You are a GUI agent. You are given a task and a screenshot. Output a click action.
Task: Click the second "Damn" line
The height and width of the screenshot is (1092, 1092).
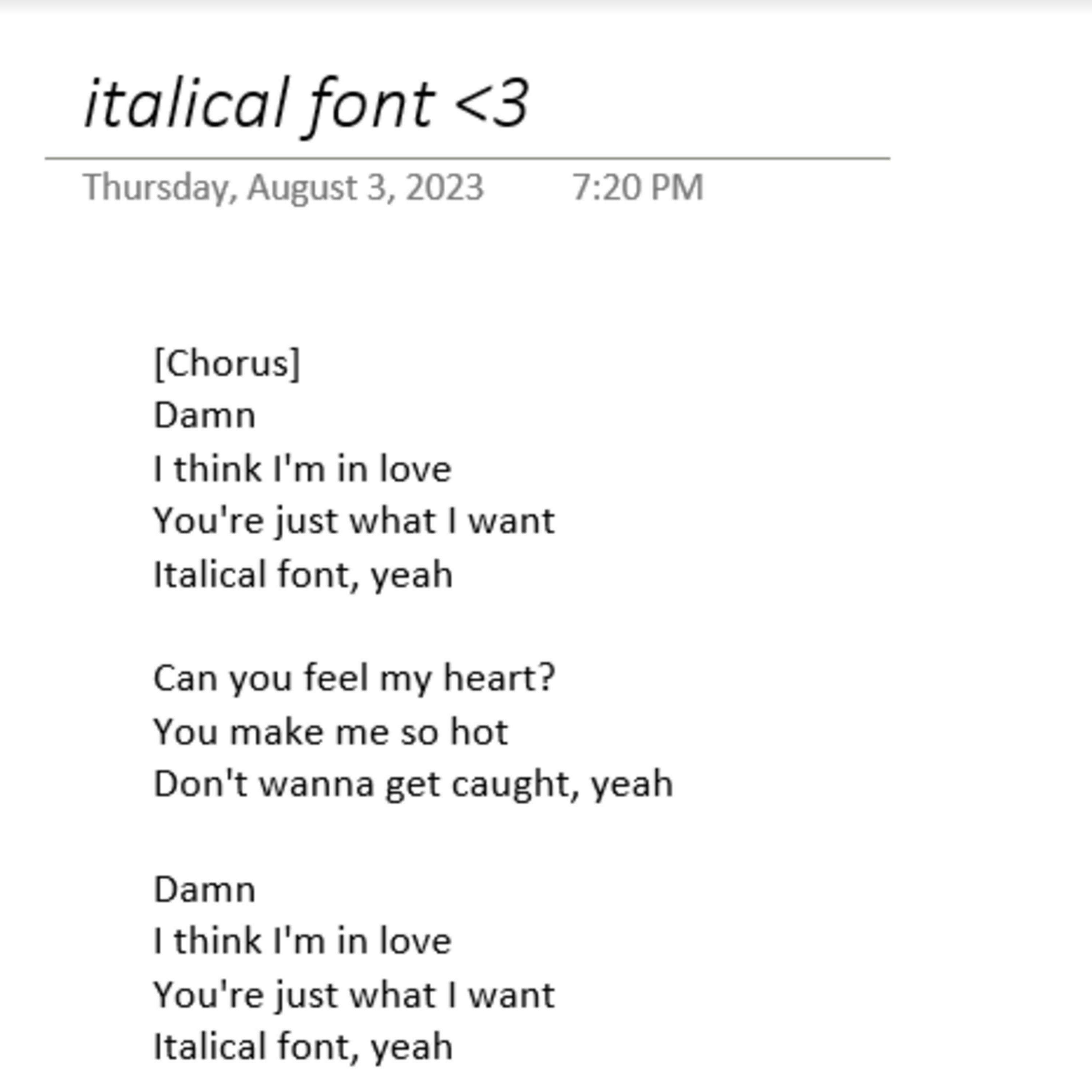point(204,890)
